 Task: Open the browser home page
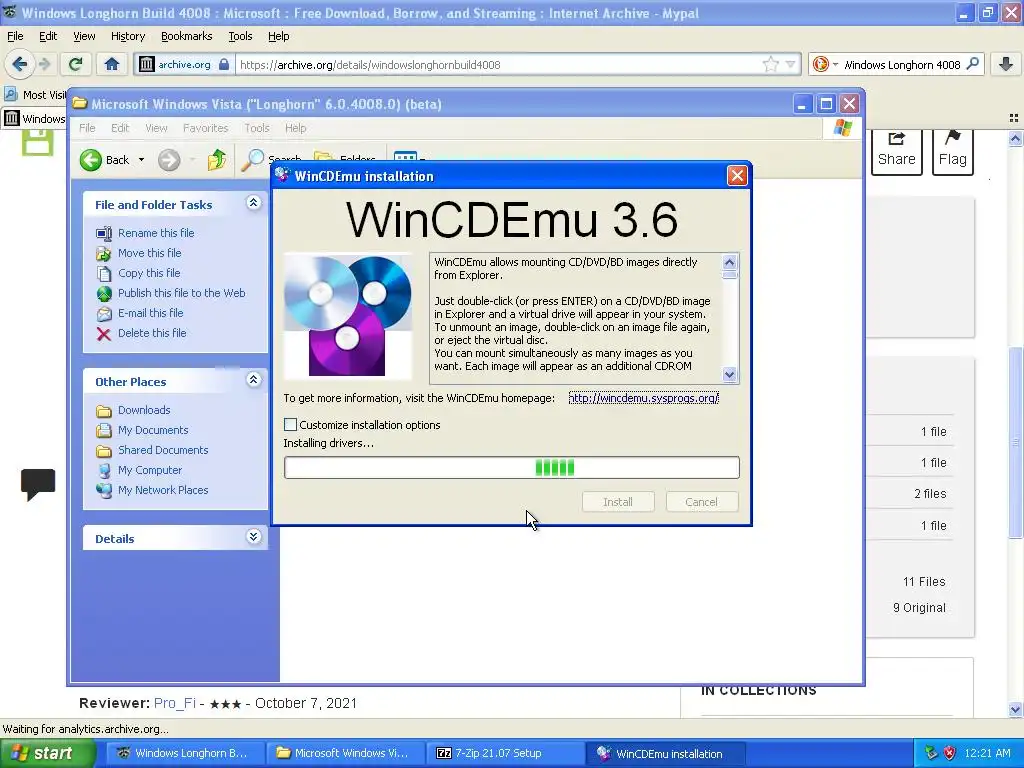tap(112, 64)
